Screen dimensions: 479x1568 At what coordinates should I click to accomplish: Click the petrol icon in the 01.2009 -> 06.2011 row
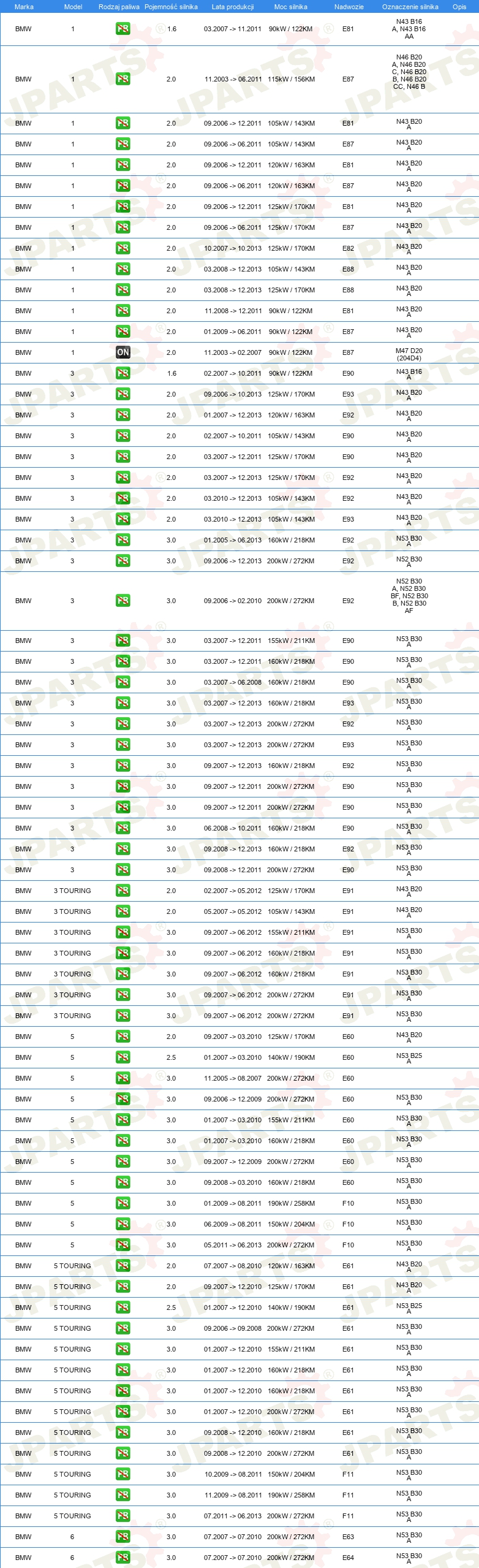pos(123,332)
